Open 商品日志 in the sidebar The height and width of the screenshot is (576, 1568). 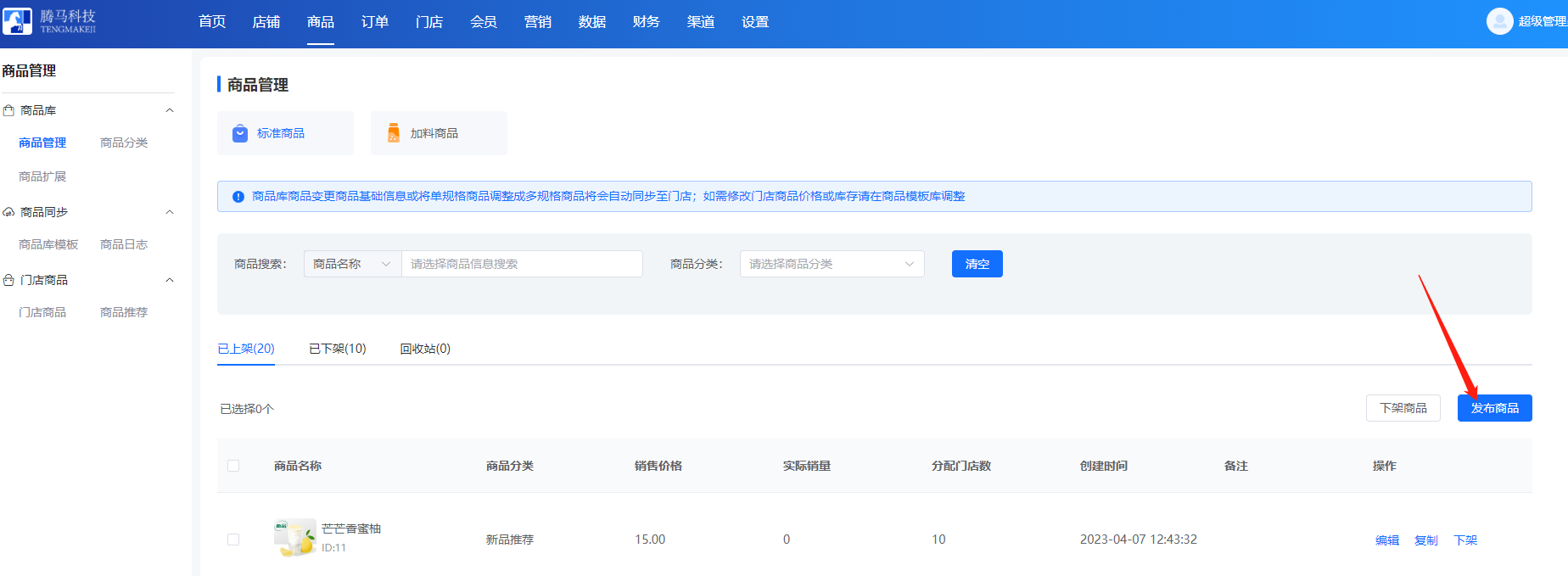[x=124, y=244]
